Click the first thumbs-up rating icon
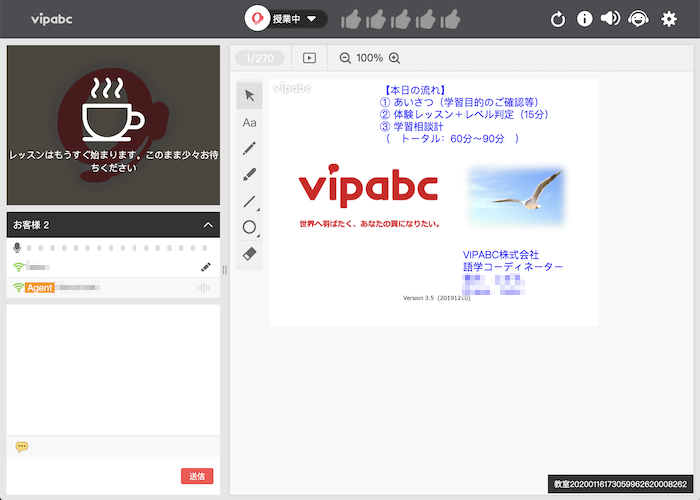 point(351,19)
